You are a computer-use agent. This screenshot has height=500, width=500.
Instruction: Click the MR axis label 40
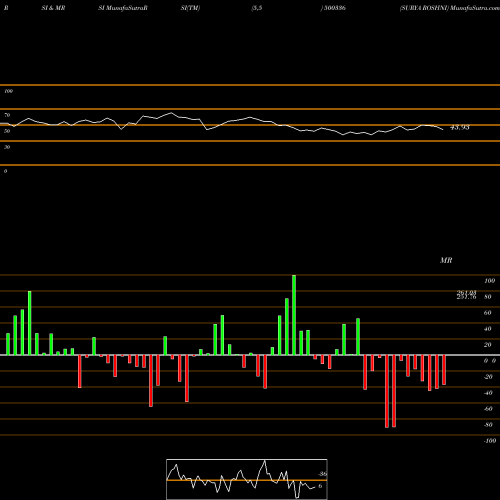coord(487,329)
